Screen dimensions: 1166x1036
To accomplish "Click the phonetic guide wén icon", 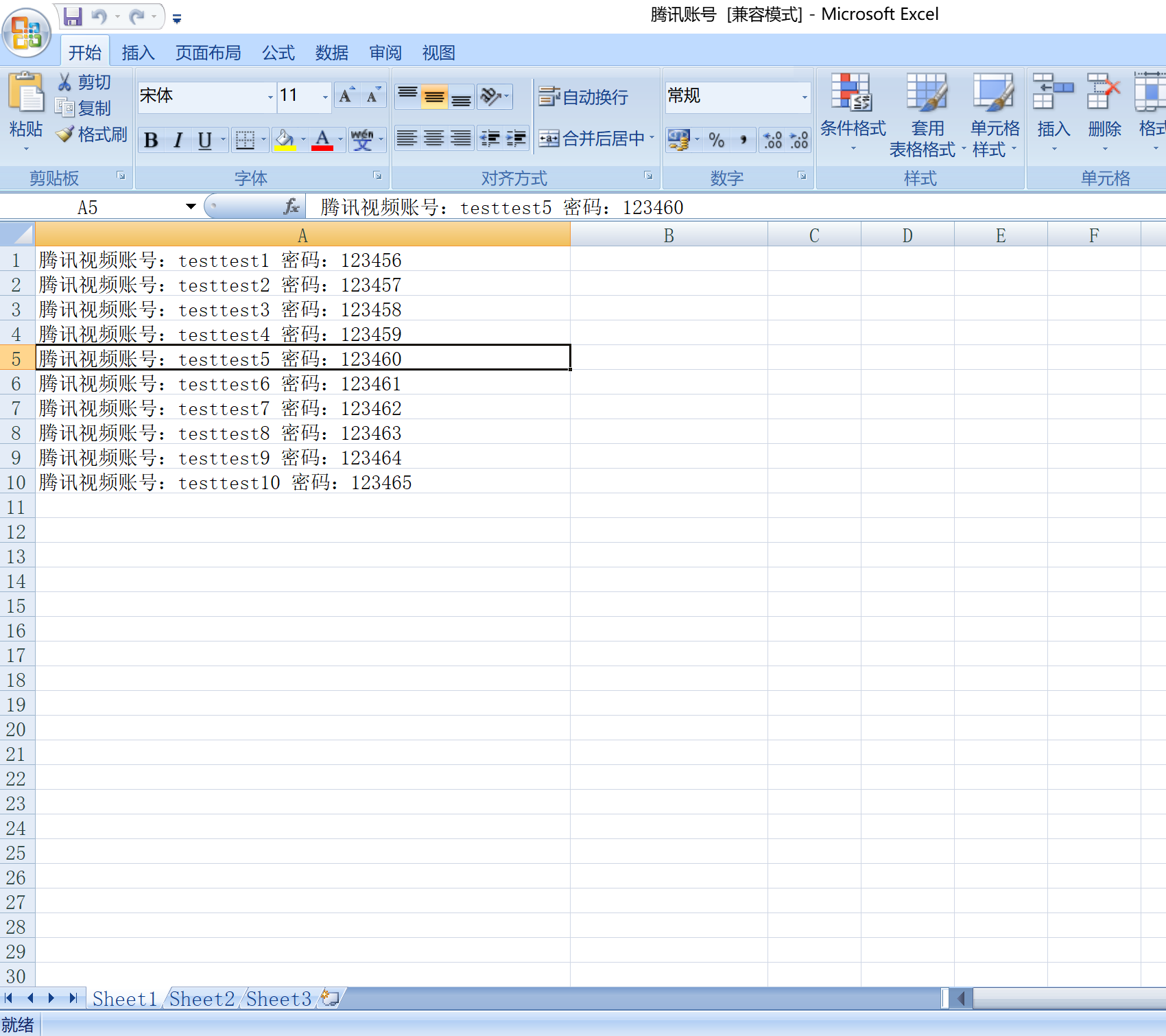I will point(362,140).
